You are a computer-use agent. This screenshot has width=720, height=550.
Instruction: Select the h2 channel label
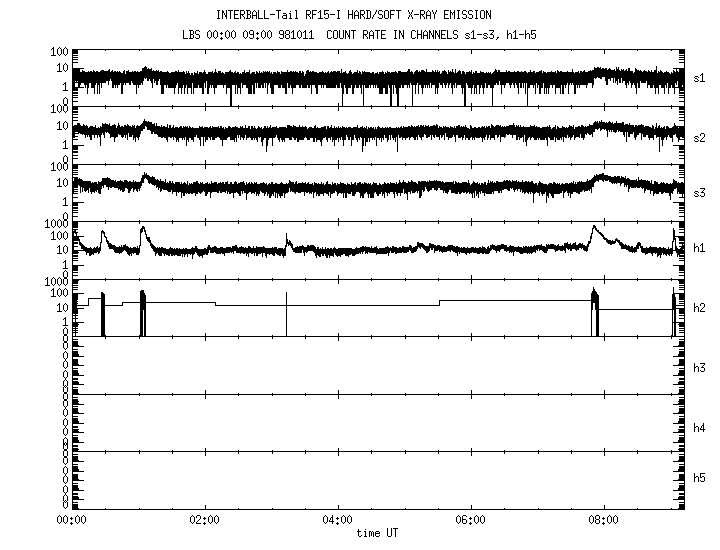699,308
